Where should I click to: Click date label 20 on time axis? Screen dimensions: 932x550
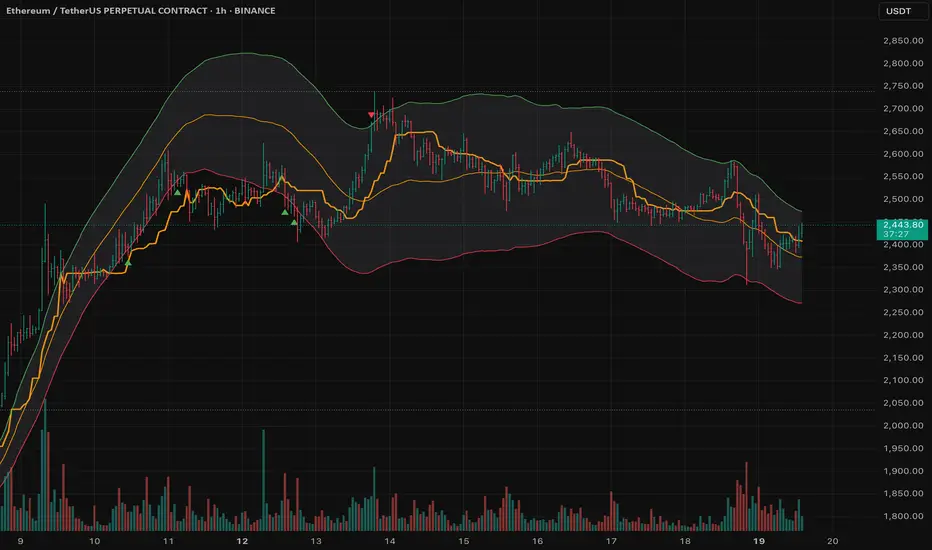(832, 541)
